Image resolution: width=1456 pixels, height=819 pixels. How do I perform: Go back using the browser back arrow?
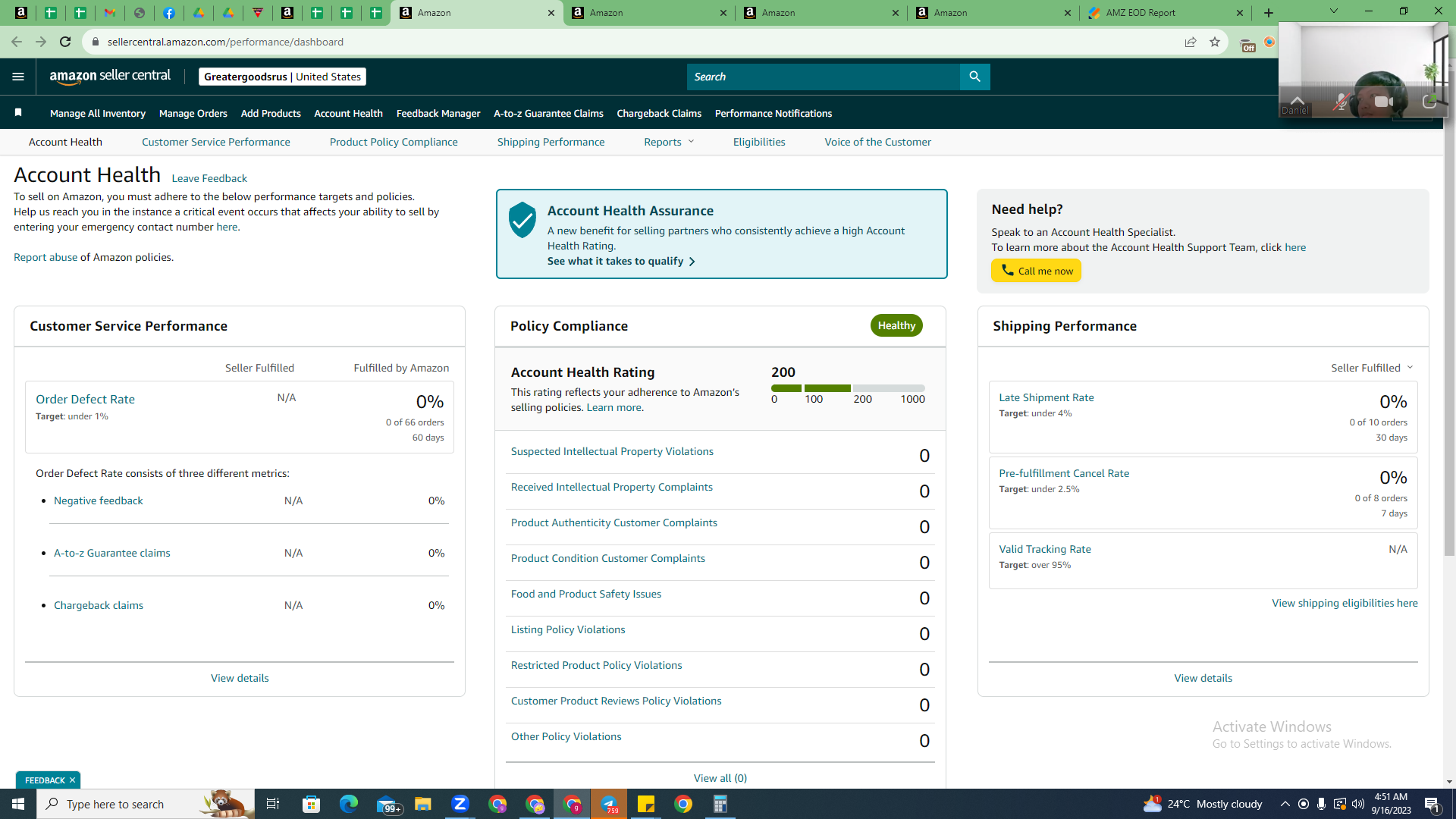tap(17, 42)
